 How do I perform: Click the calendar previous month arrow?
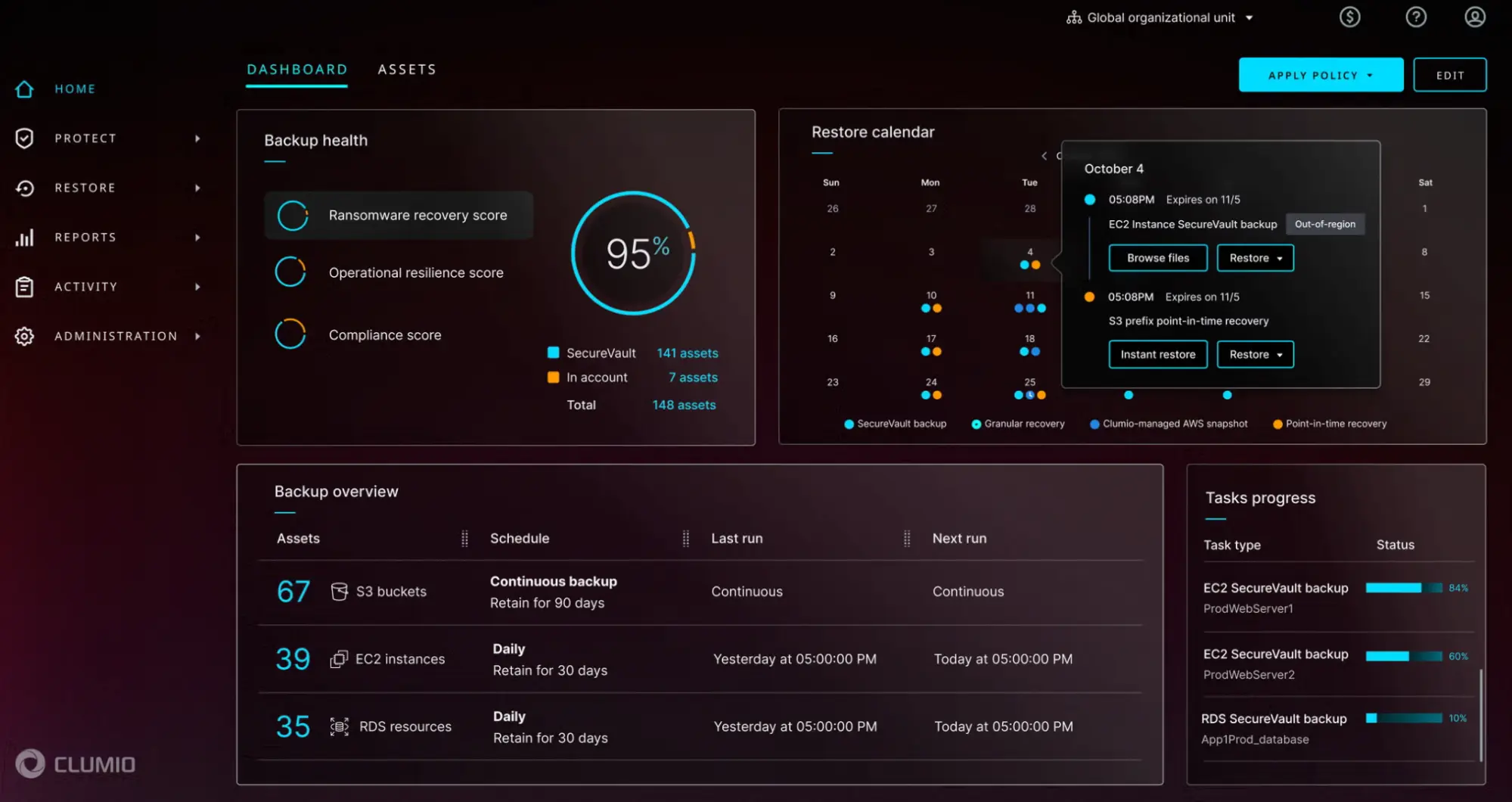(x=1044, y=156)
